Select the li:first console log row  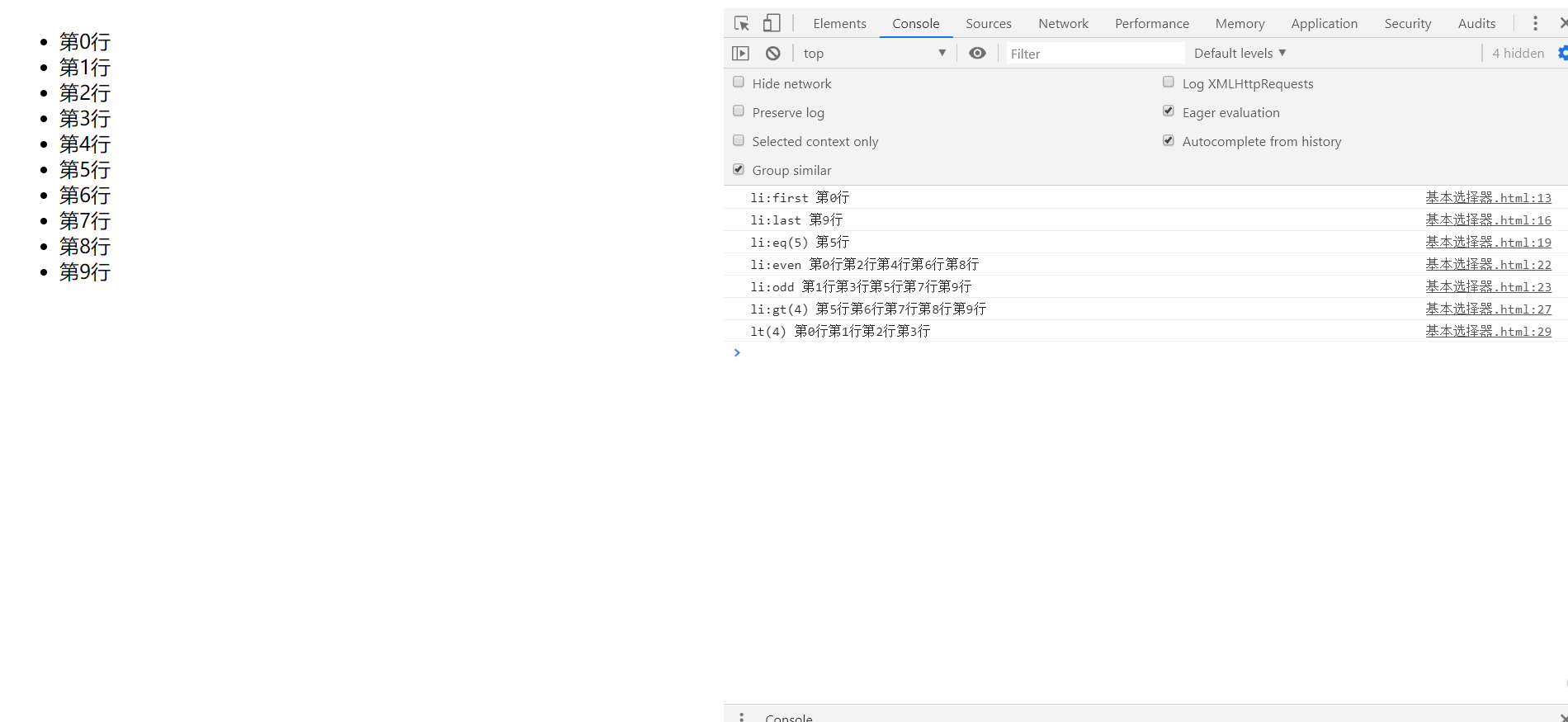(x=1145, y=198)
